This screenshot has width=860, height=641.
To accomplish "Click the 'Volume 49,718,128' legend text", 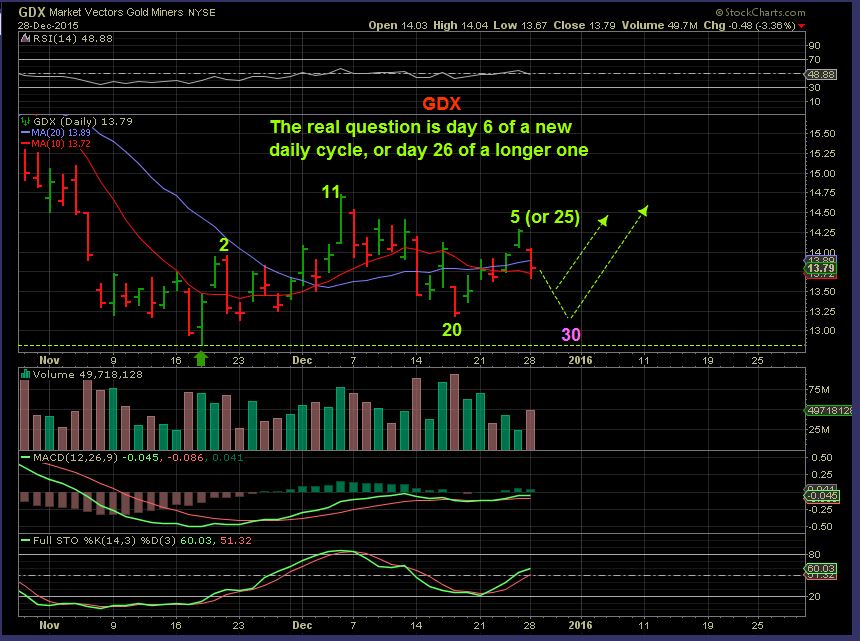I will [x=88, y=375].
